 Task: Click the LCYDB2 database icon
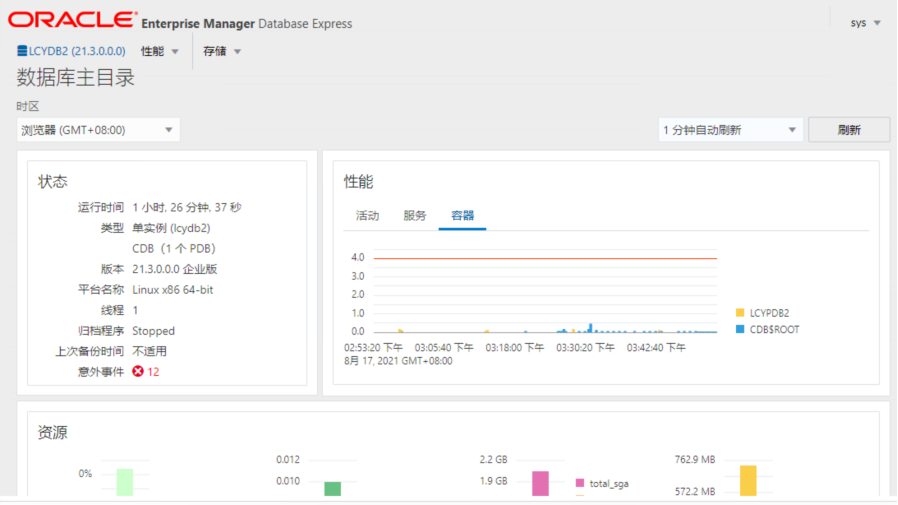coord(22,51)
